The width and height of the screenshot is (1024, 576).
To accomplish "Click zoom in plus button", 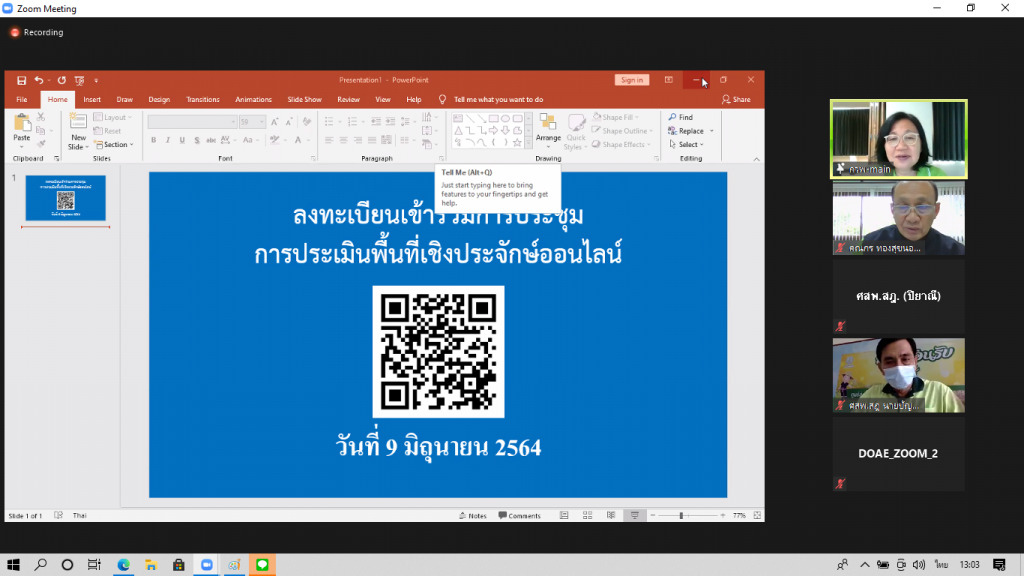I will (x=722, y=515).
